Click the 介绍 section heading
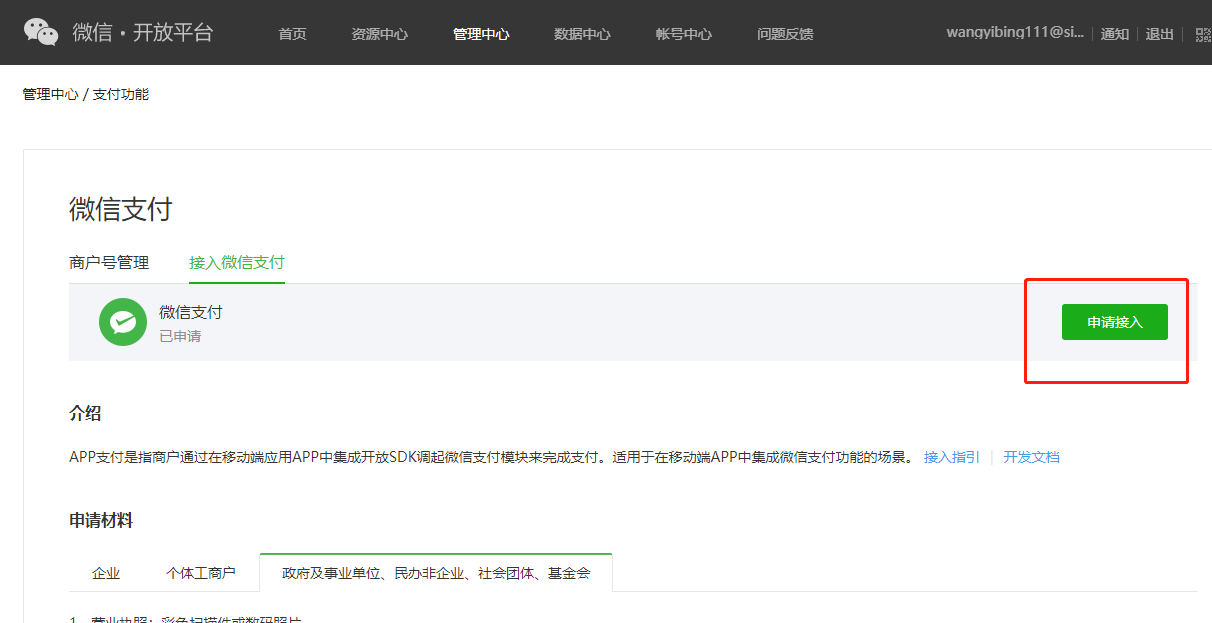 (x=85, y=414)
